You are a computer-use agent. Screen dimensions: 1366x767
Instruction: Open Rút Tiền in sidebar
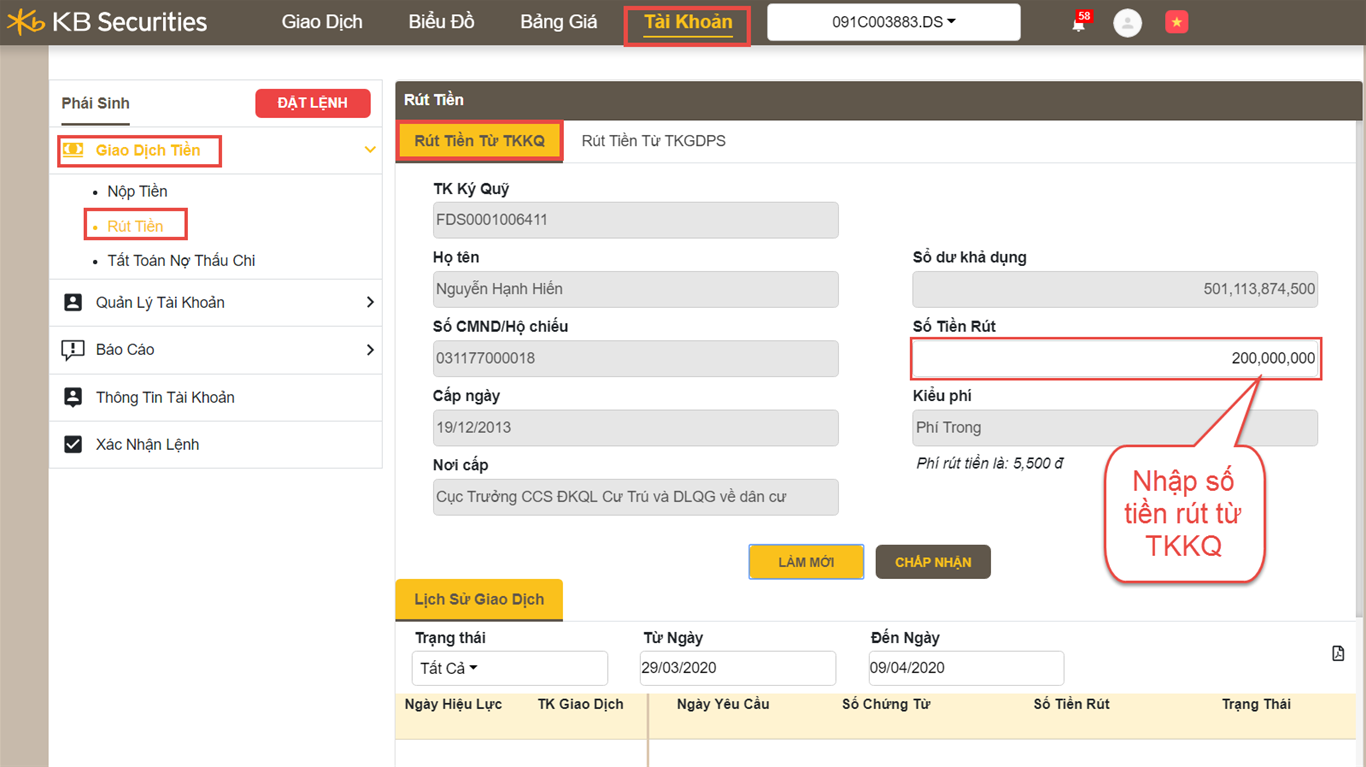135,226
